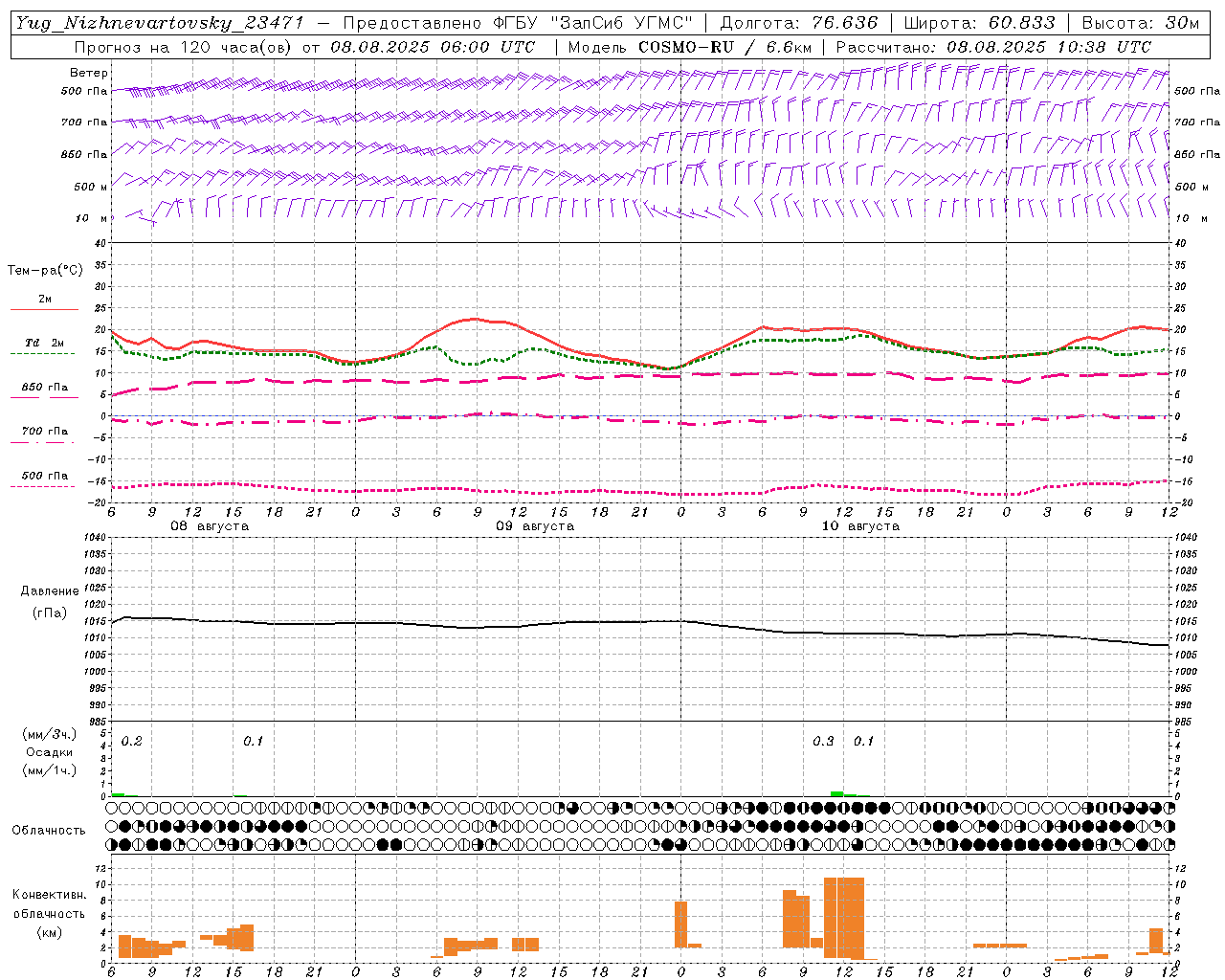The width and height of the screenshot is (1225, 980).
Task: Click the (км) unit label of convective panel
Action: click(x=50, y=932)
